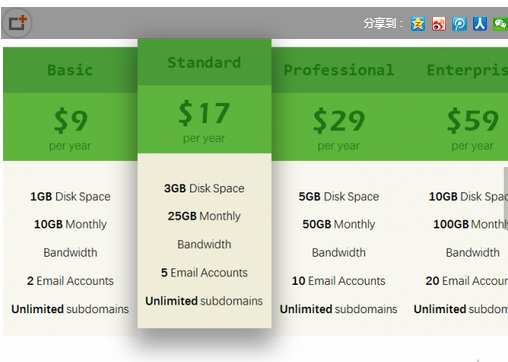The image size is (508, 362).
Task: Click the 5 Email Accounts line
Action: [x=204, y=273]
